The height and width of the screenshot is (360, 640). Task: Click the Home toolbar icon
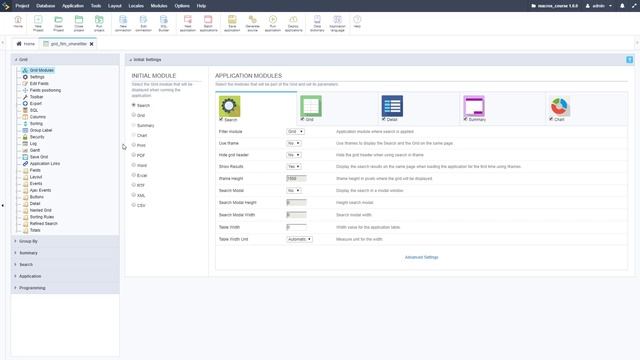(x=18, y=22)
